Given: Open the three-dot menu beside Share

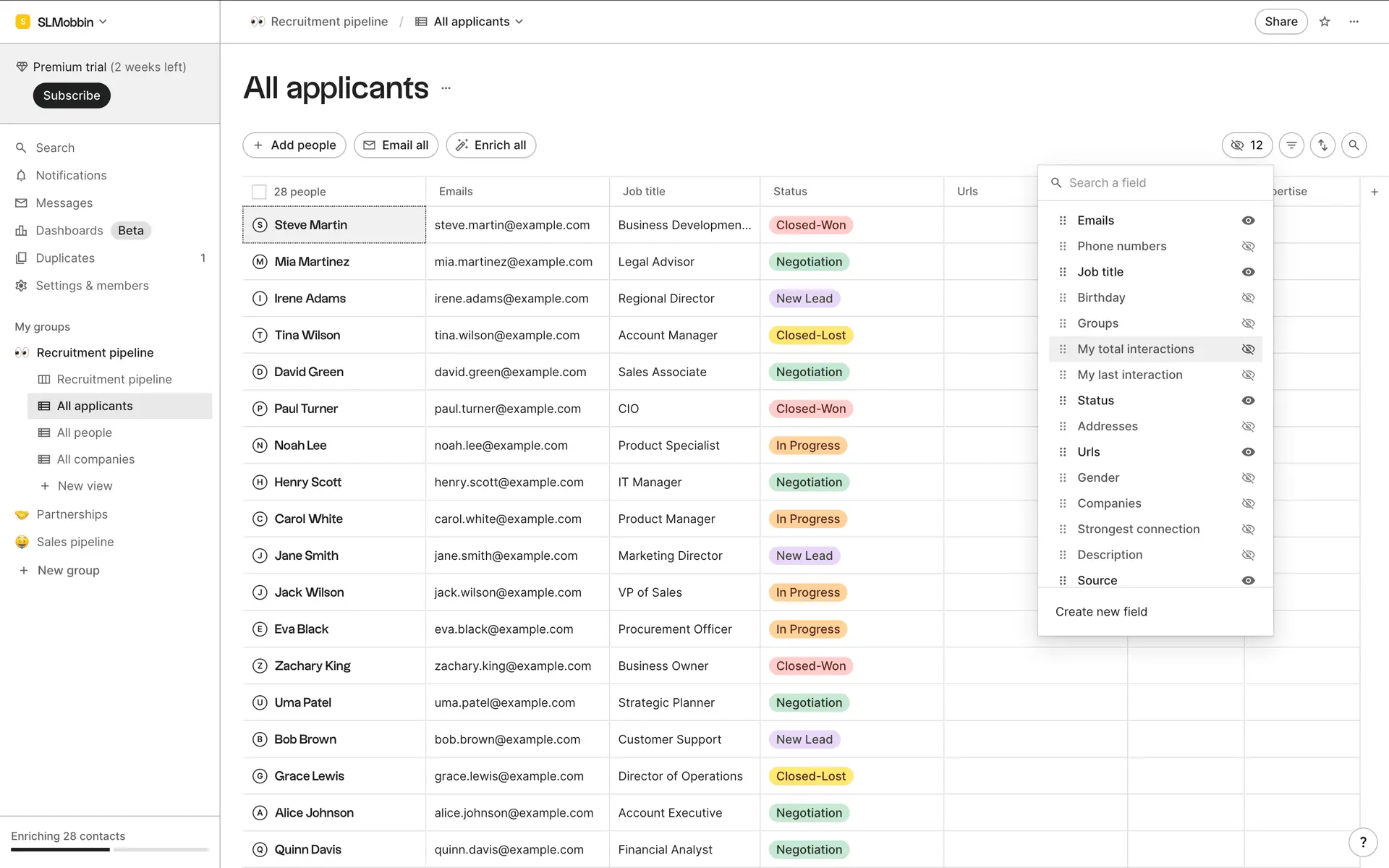Looking at the screenshot, I should pyautogui.click(x=1354, y=22).
